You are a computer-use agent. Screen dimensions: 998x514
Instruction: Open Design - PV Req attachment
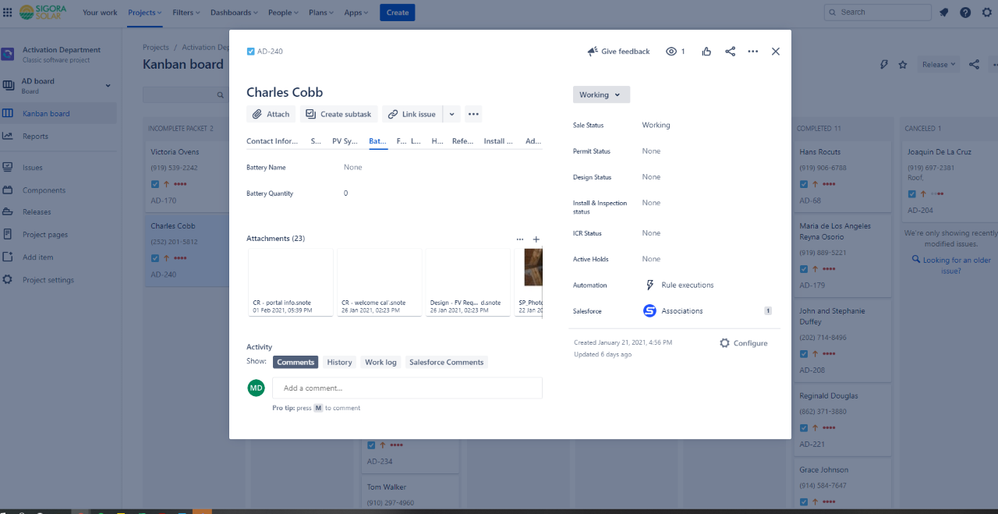pyautogui.click(x=468, y=282)
